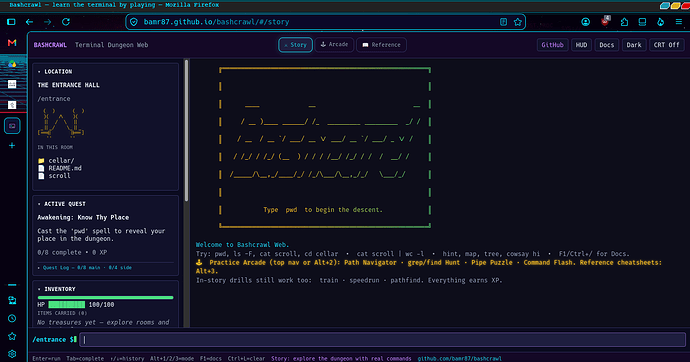The height and width of the screenshot is (362, 690).
Task: Open the Docs button
Action: (x=606, y=45)
